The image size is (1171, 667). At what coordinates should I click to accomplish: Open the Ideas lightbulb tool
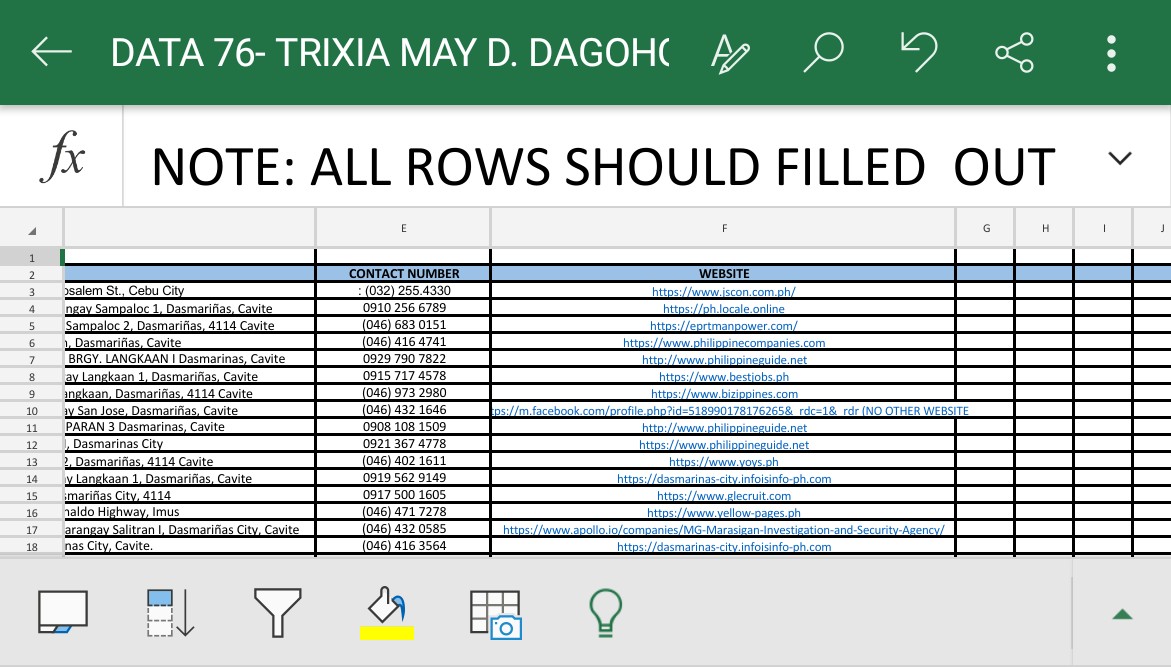(x=605, y=611)
